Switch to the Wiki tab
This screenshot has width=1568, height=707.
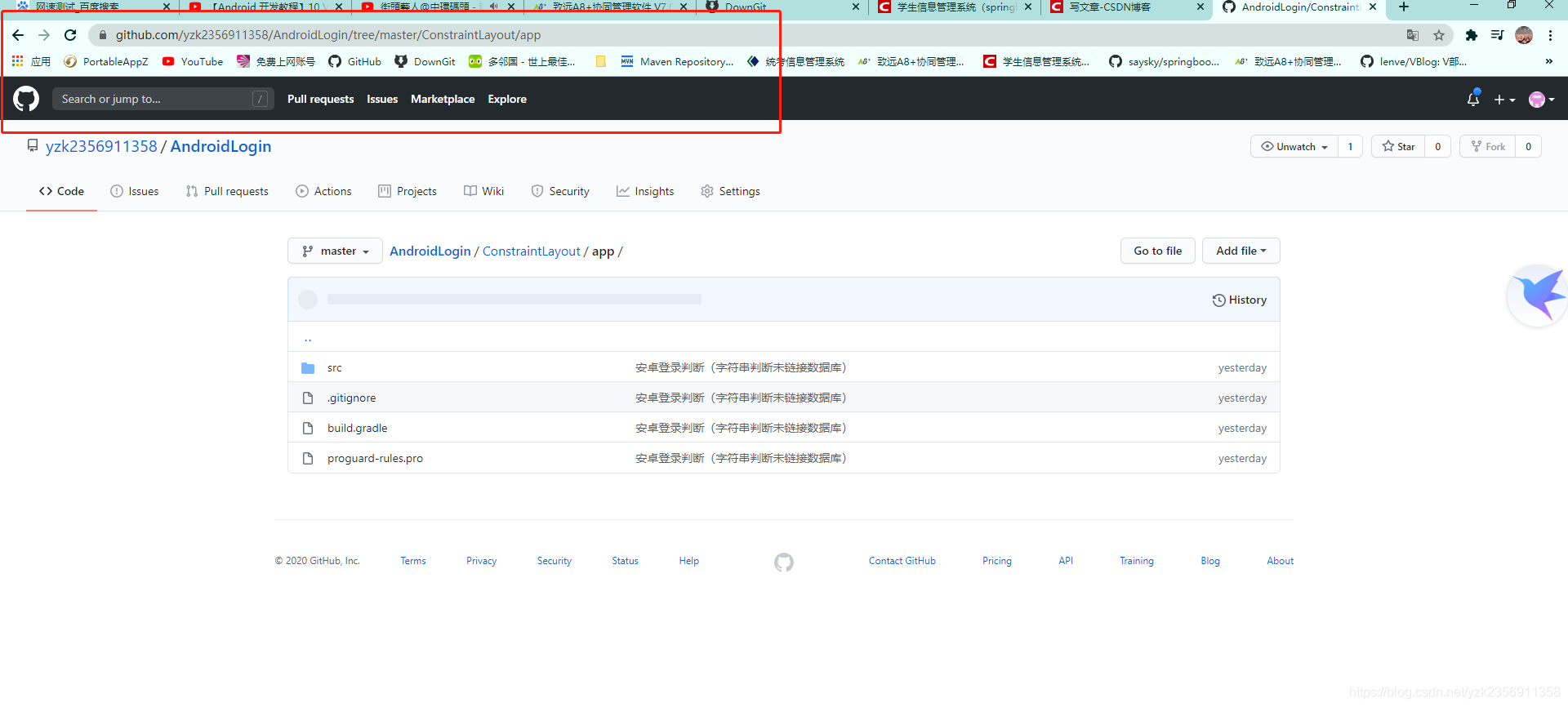pyautogui.click(x=483, y=191)
